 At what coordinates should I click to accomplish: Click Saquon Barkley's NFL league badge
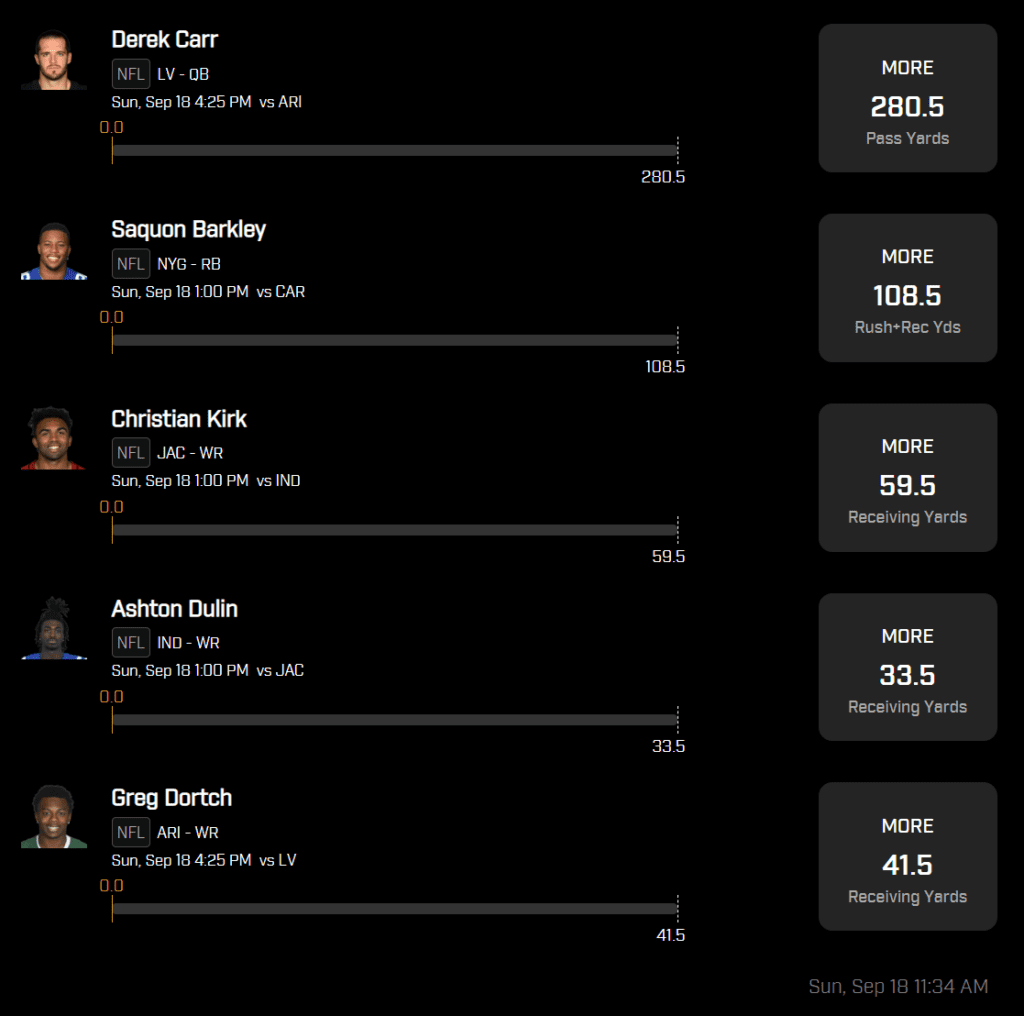pos(131,264)
